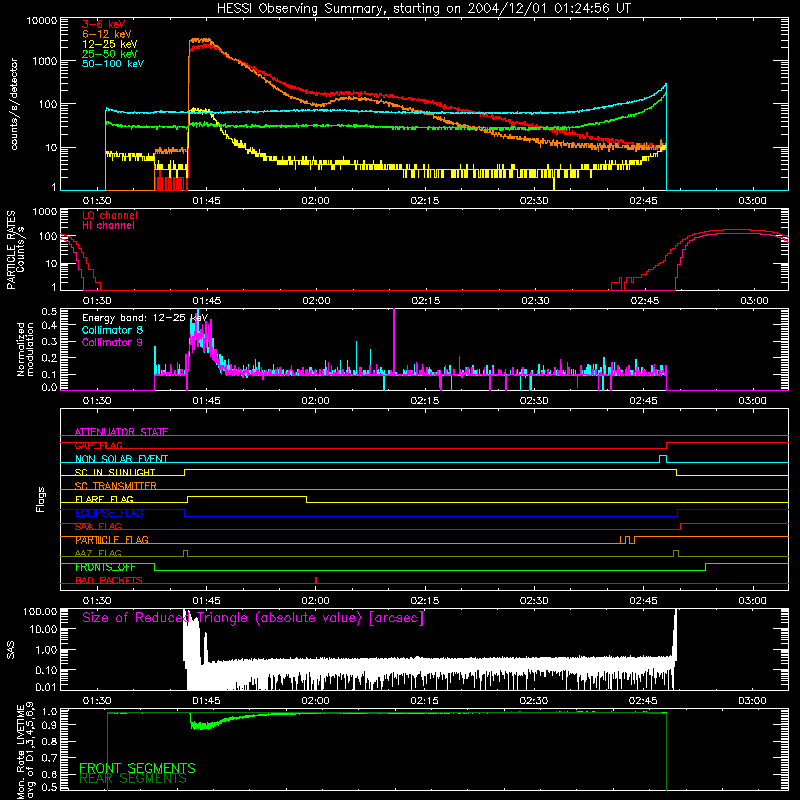Image resolution: width=800 pixels, height=800 pixels.
Task: Click the 02:30 tick under the Flags plot
Action: point(534,601)
